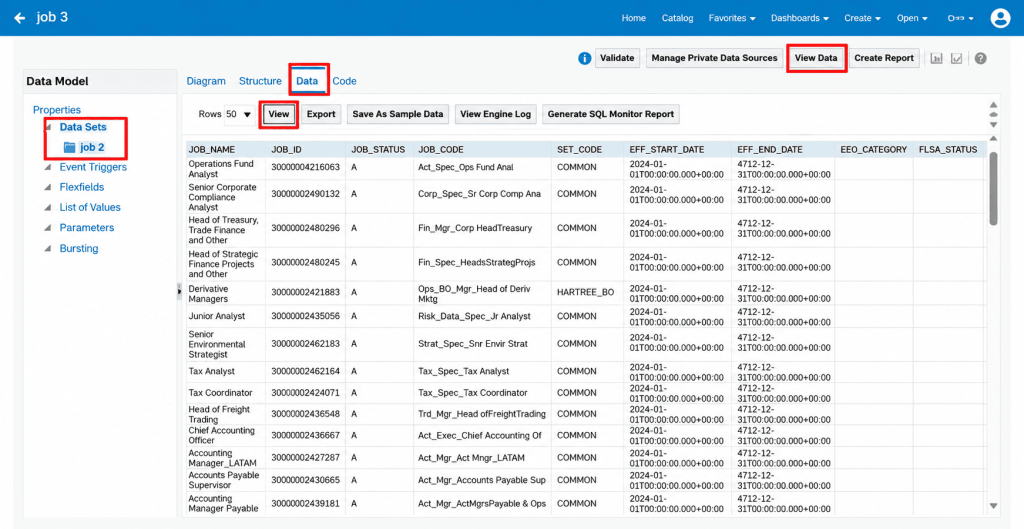Click the blue information icon beside Validate

[584, 58]
